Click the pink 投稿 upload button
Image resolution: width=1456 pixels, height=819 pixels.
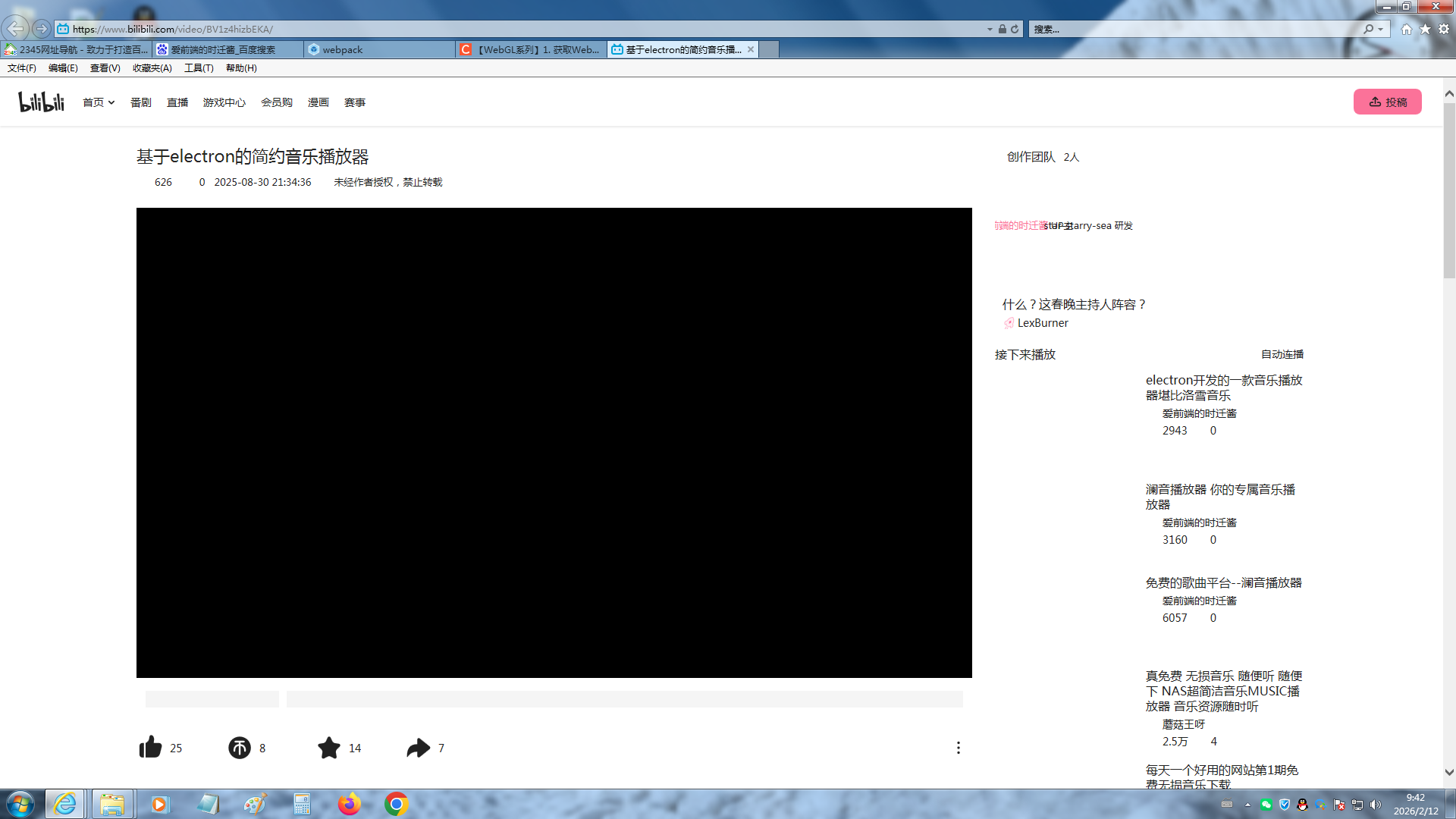(x=1387, y=102)
